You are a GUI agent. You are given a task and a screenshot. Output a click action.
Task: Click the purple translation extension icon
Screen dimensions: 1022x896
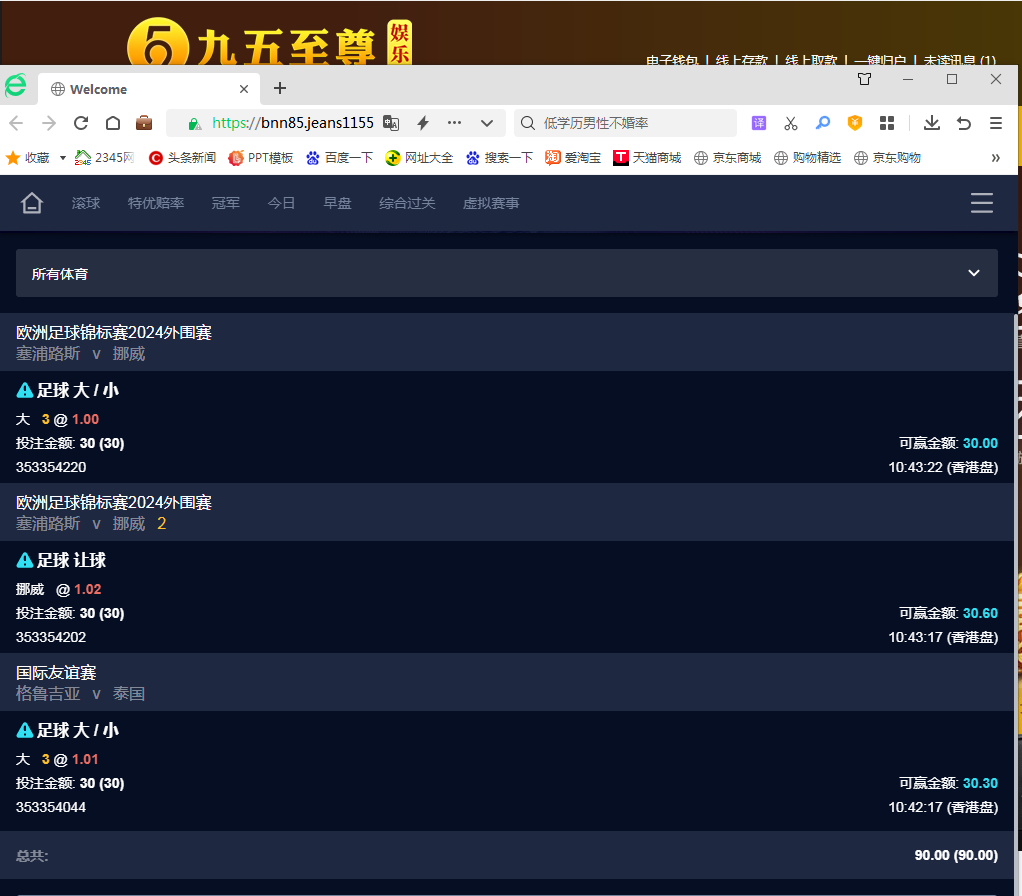pyautogui.click(x=759, y=123)
